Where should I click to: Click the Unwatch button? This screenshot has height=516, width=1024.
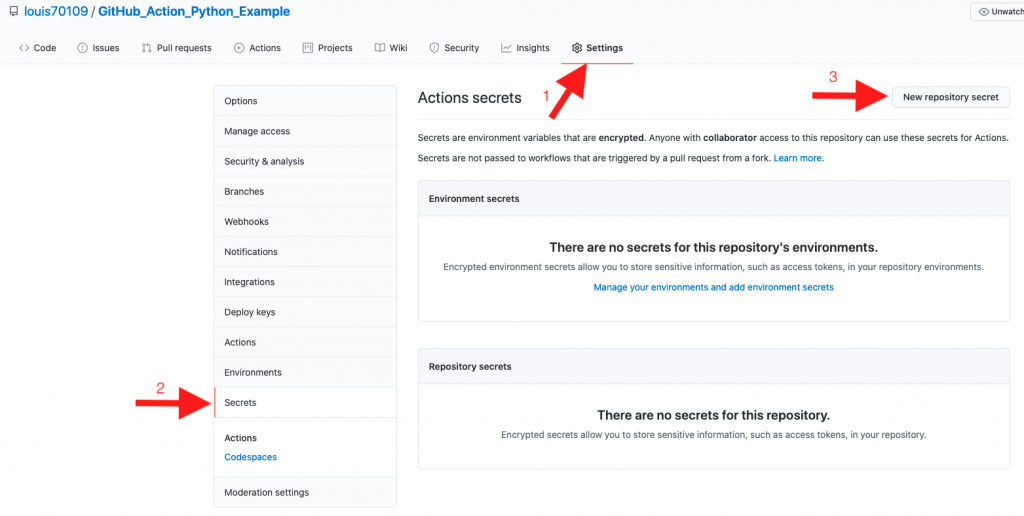coord(999,12)
